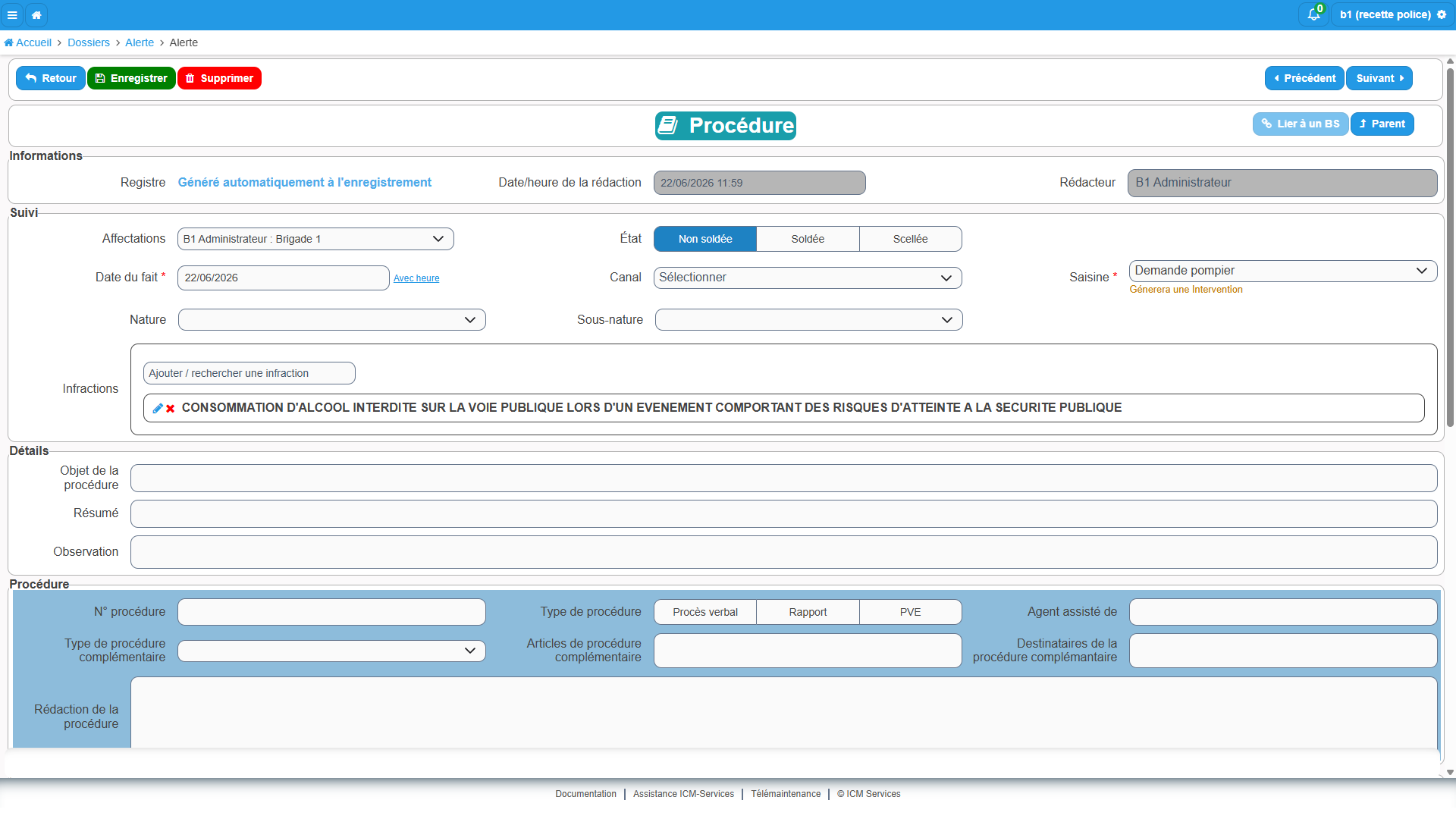Viewport: 1456px width, 819px height.
Task: Click the Résumé field
Action: pos(784,514)
